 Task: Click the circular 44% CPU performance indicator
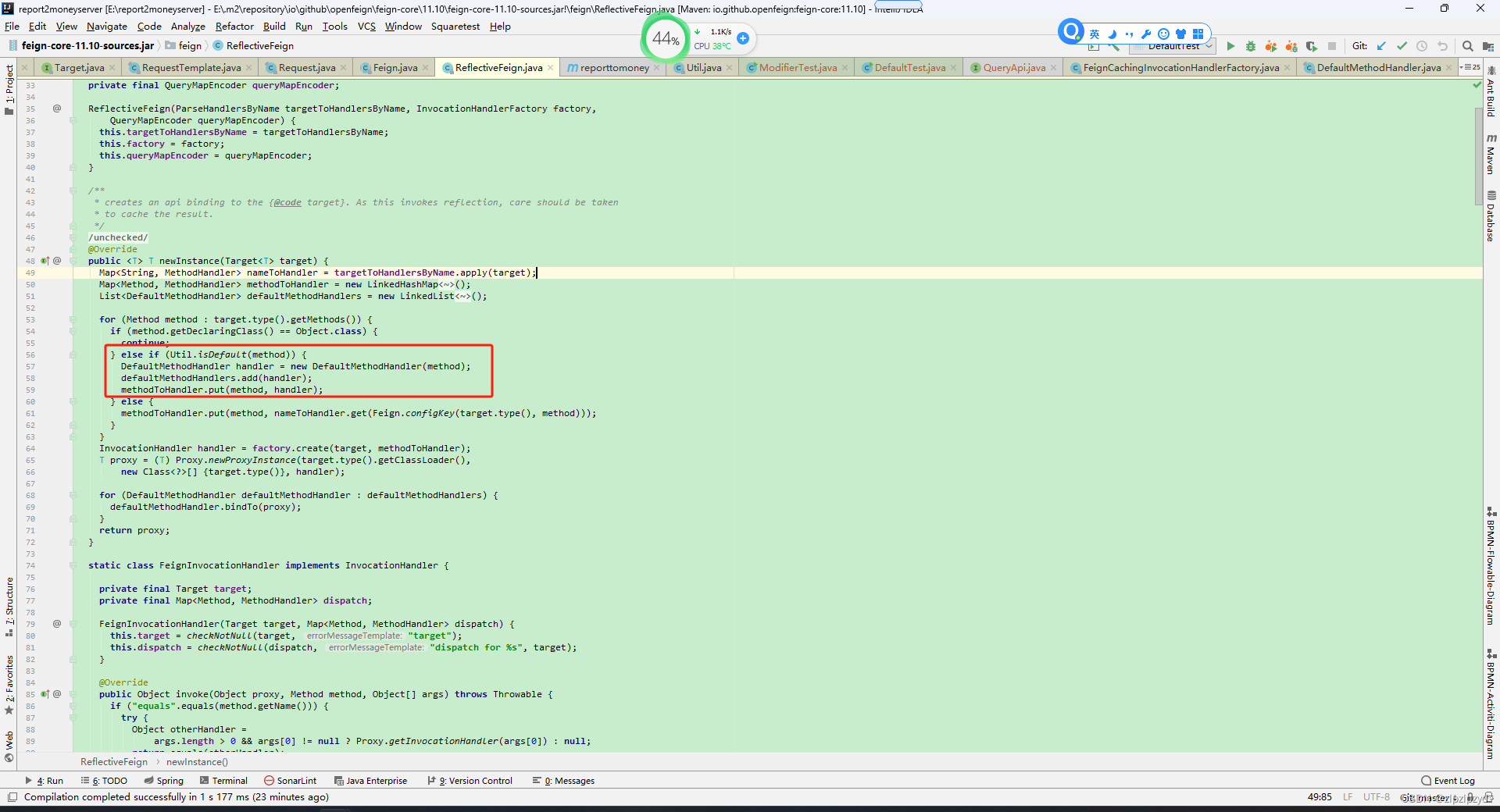pos(665,37)
